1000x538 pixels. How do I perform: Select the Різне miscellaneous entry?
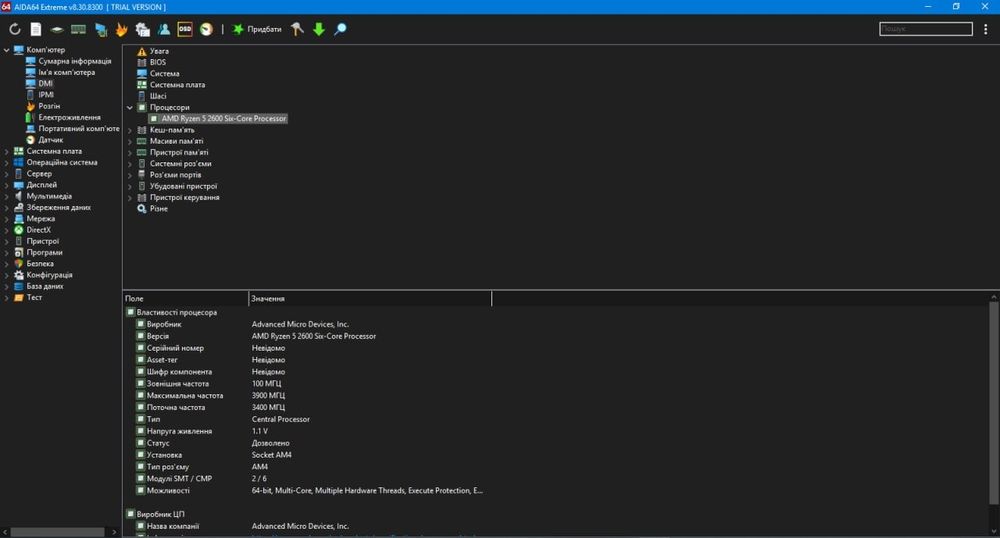coord(158,209)
